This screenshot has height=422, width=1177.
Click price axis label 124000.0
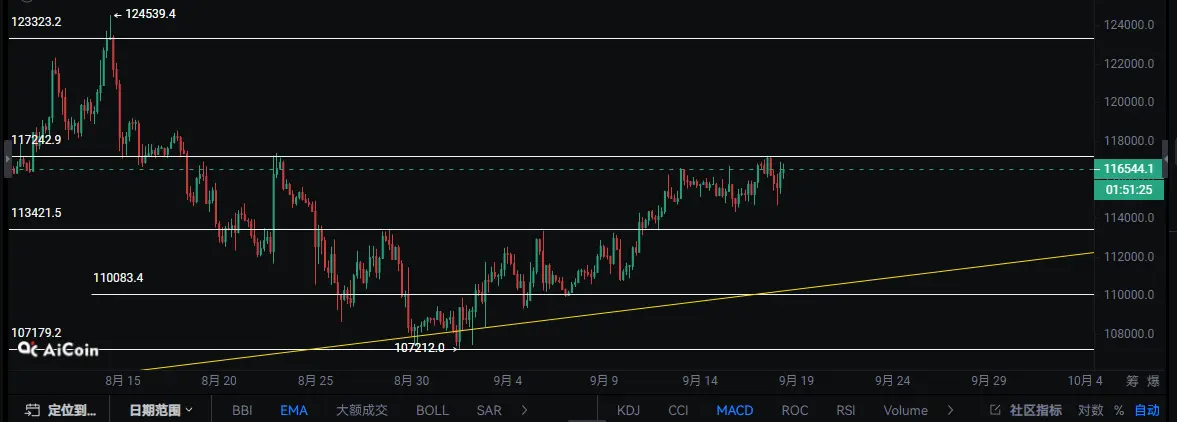pos(1128,25)
